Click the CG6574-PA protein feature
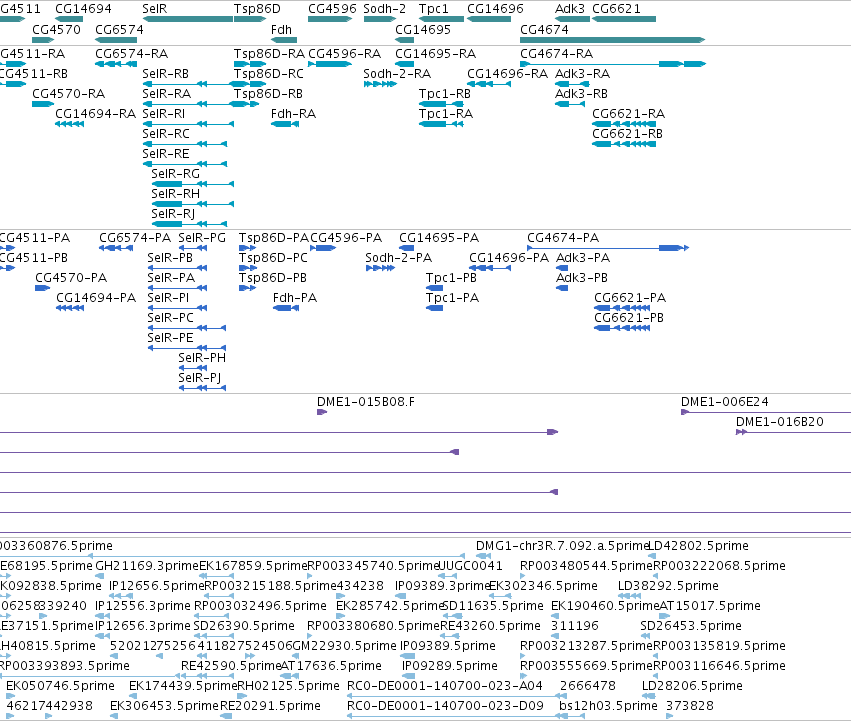 click(x=116, y=248)
